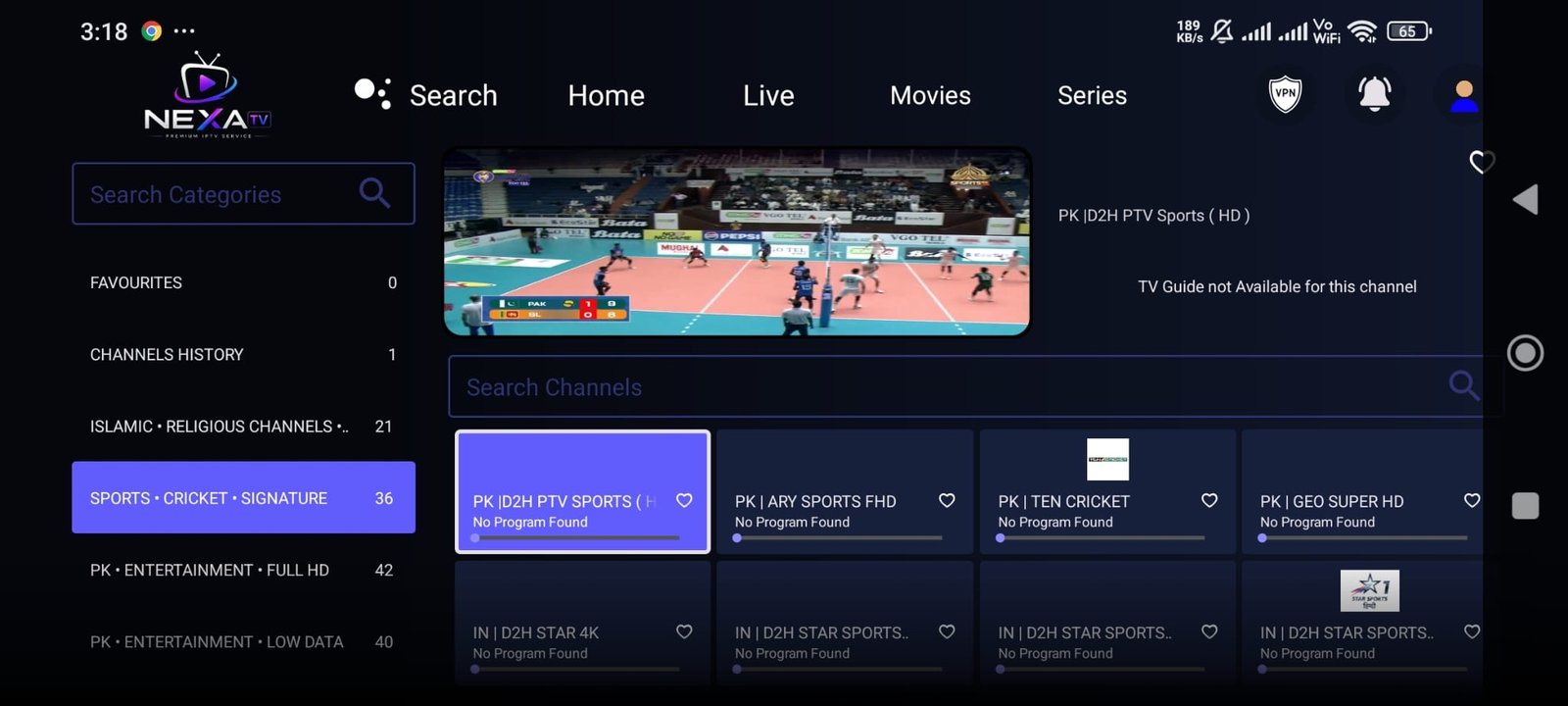
Task: Toggle favourite heart on second-row second STAR SPORTS card
Action: (947, 631)
